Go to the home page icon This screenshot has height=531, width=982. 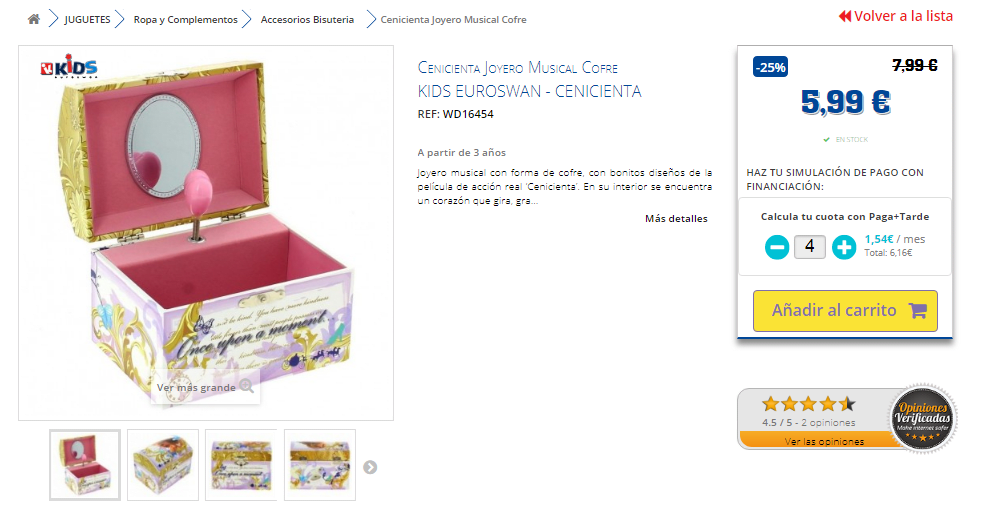34,19
